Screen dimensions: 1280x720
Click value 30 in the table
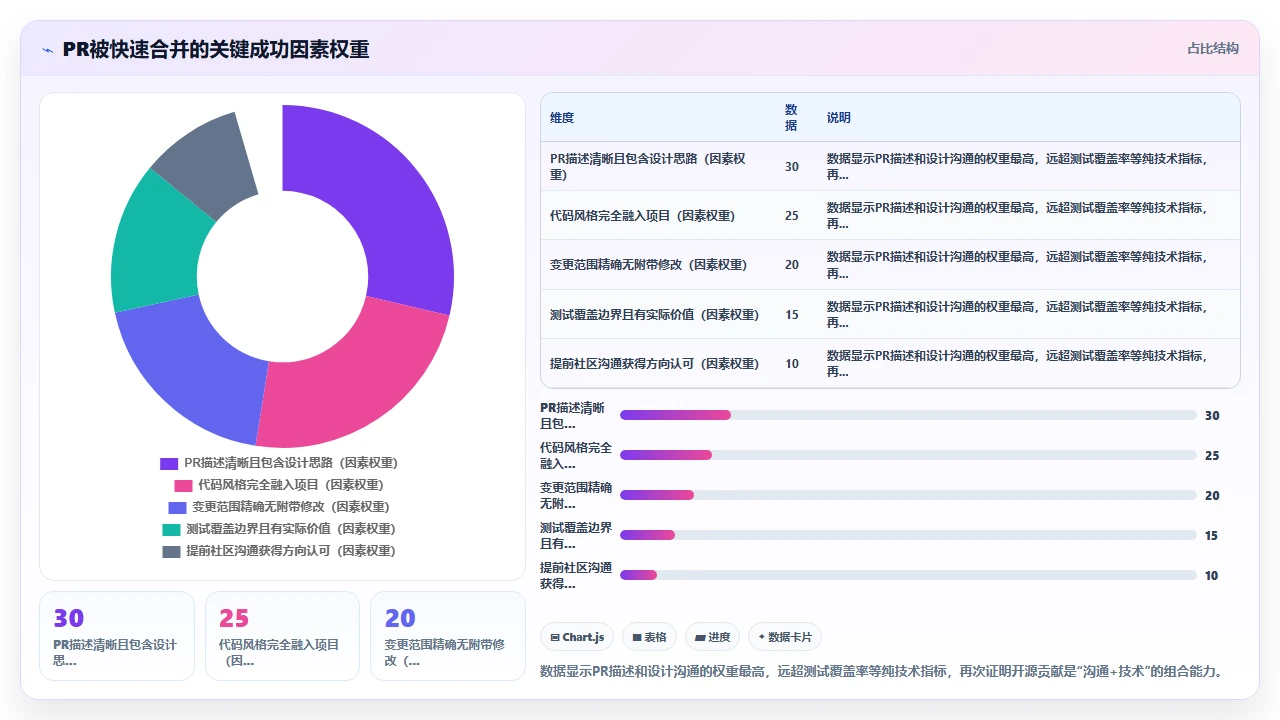791,166
